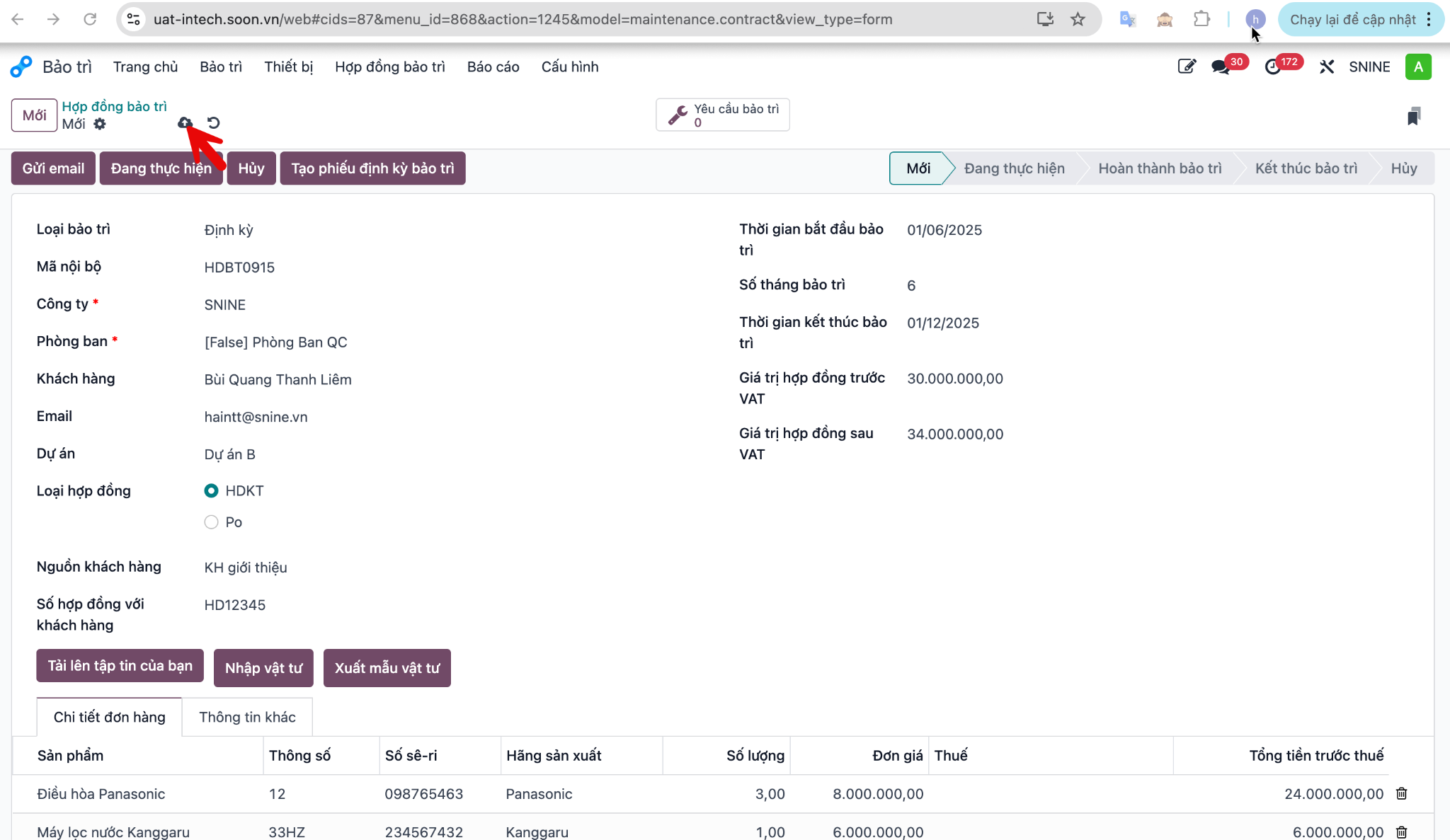Viewport: 1450px width, 840px height.
Task: Click the green user avatar A
Action: pyautogui.click(x=1418, y=67)
